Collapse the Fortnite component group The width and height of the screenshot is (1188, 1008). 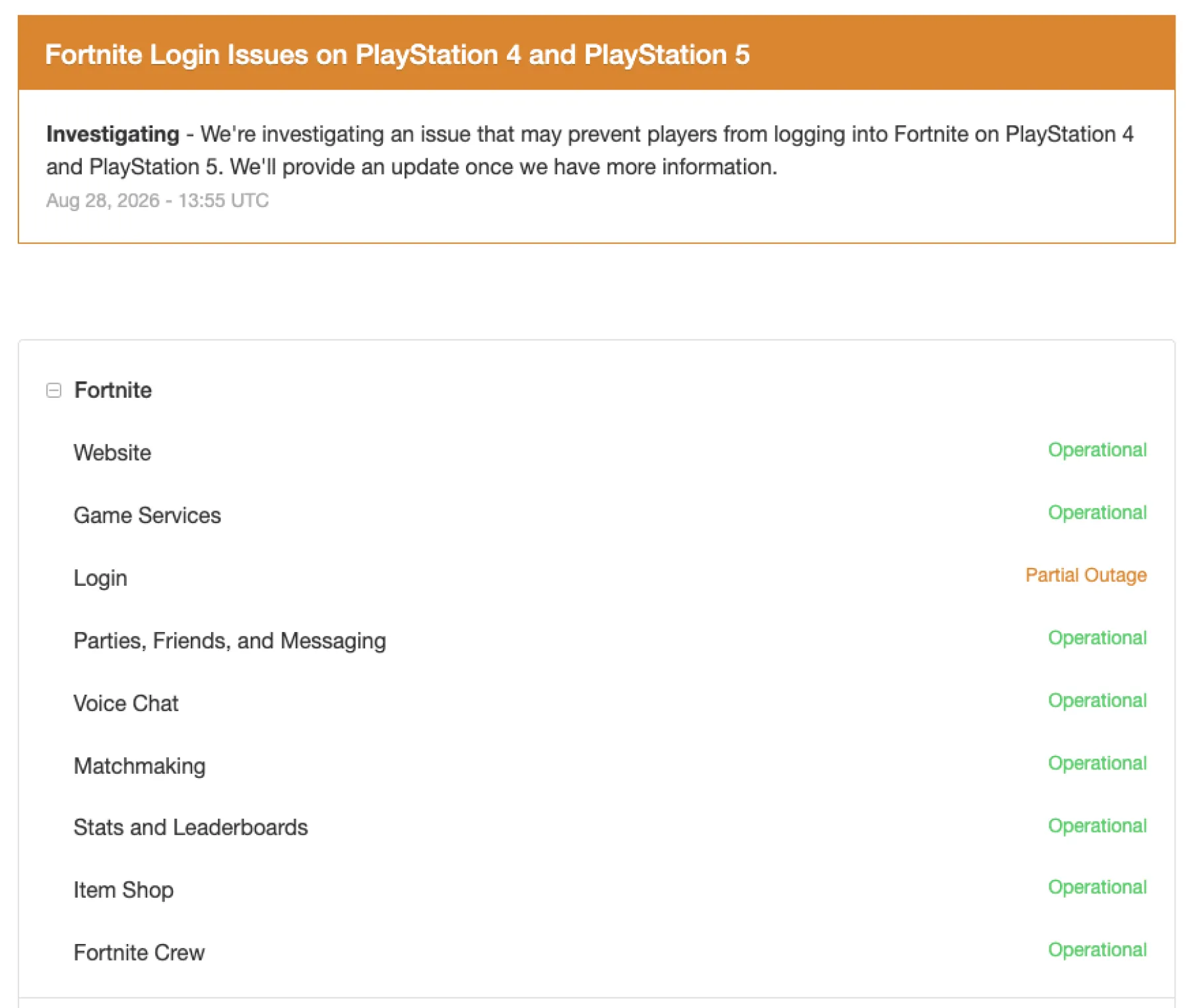click(x=54, y=391)
